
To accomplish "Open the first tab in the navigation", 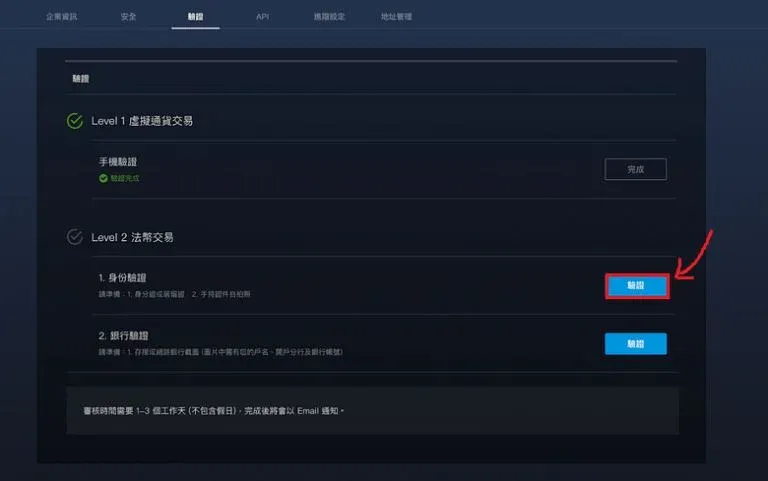I will pos(61,17).
